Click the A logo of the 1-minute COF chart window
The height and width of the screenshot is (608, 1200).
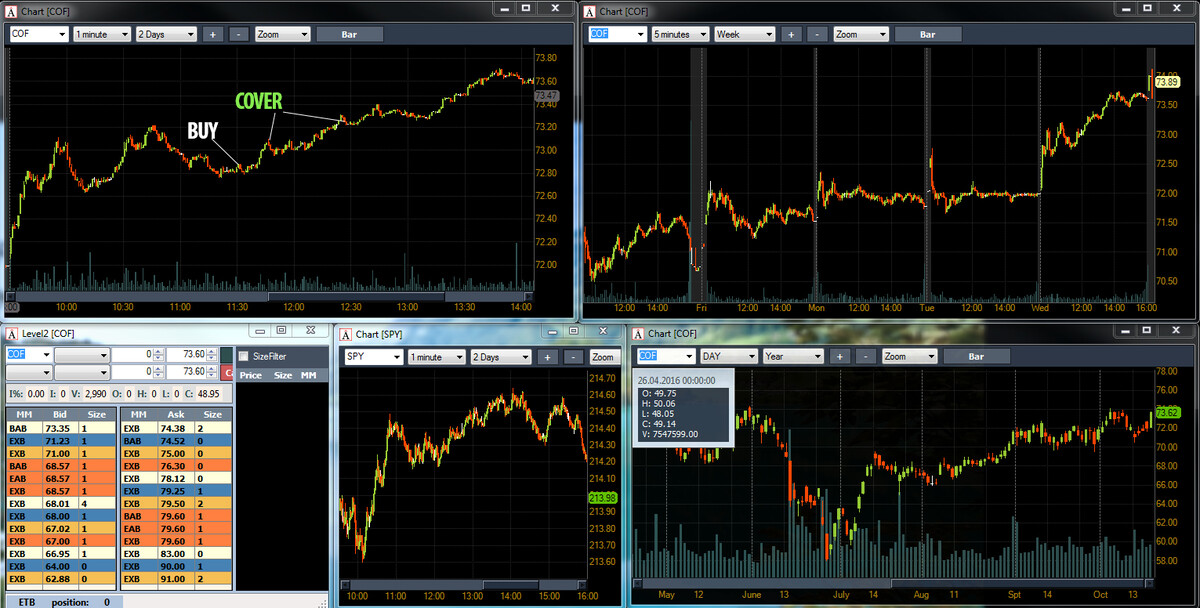pos(12,10)
